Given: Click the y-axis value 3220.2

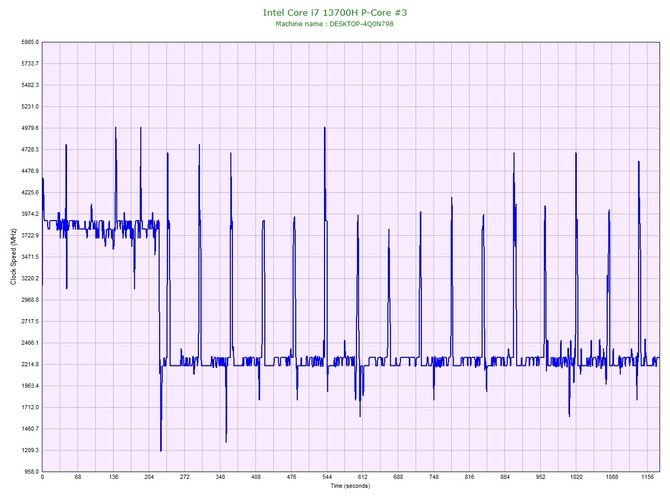Looking at the screenshot, I should coord(30,279).
